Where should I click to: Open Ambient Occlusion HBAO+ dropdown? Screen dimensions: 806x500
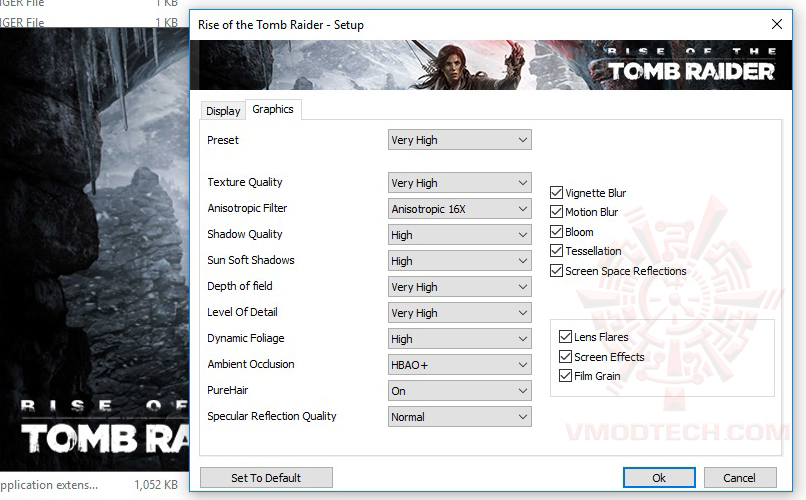point(460,365)
